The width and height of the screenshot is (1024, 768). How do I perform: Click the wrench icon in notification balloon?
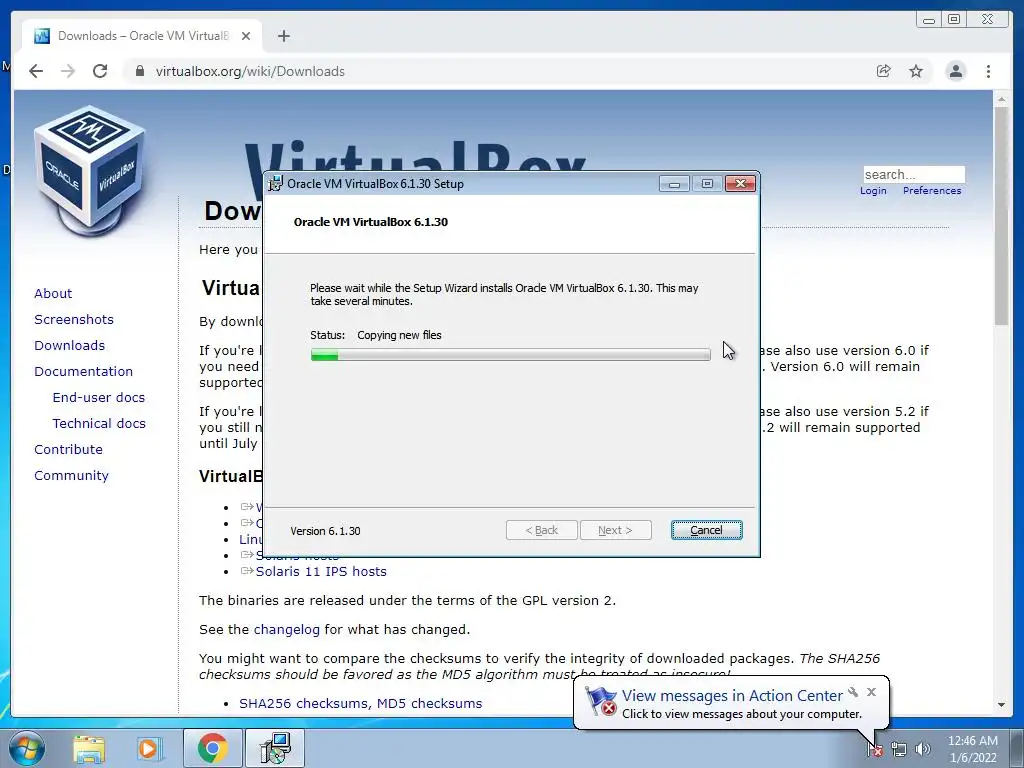(x=853, y=692)
